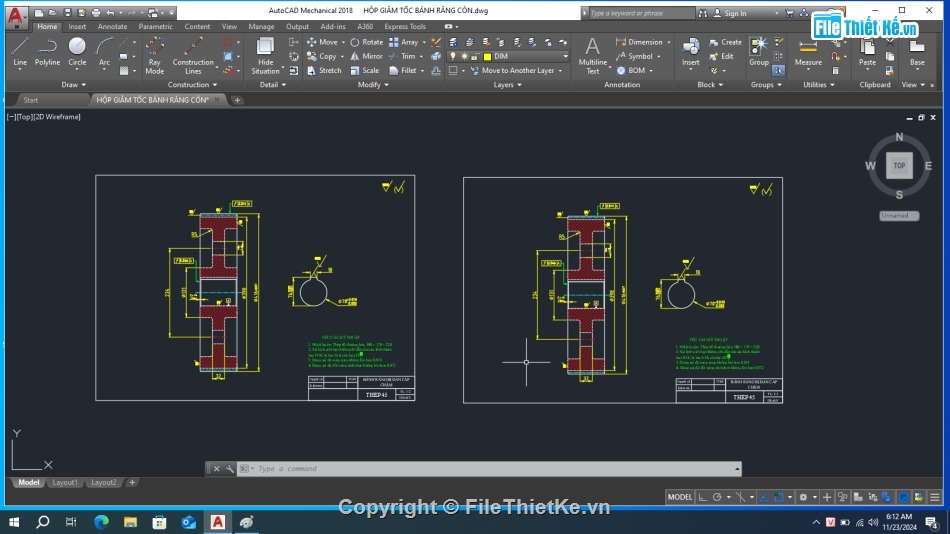Choose the Move command
The height and width of the screenshot is (534, 950).
[322, 42]
